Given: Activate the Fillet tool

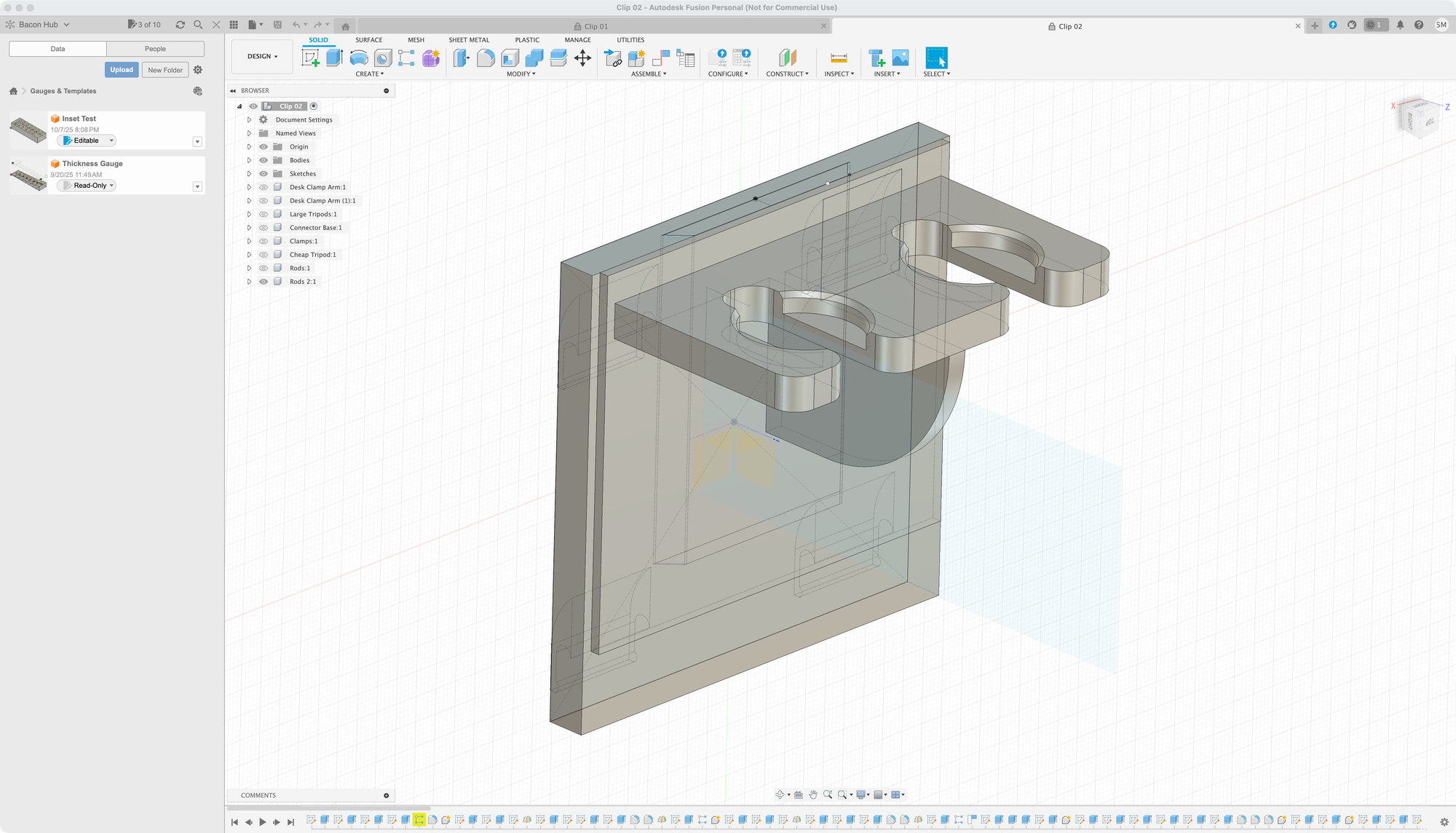Looking at the screenshot, I should [486, 57].
